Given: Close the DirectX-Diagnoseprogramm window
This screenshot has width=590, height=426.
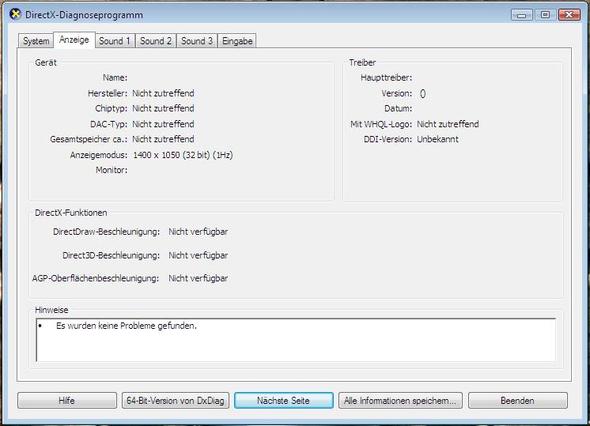Looking at the screenshot, I should click(569, 15).
